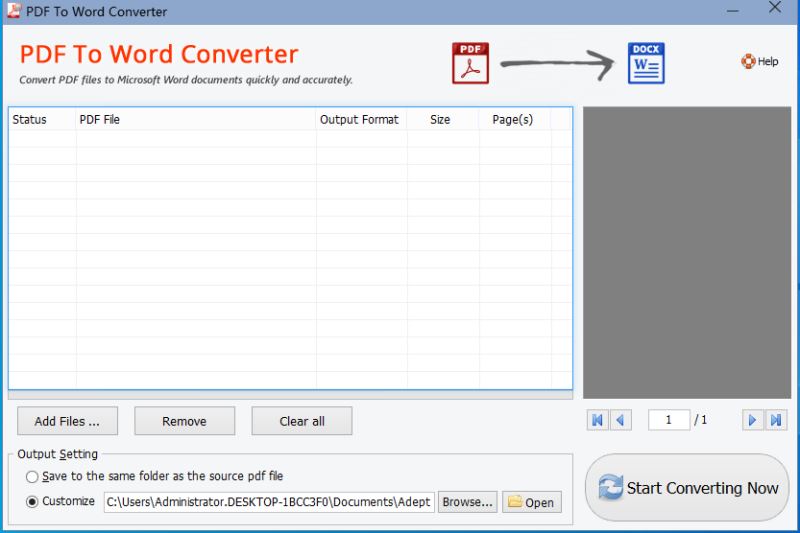
Task: Jump to the last preview page
Action: tap(776, 420)
